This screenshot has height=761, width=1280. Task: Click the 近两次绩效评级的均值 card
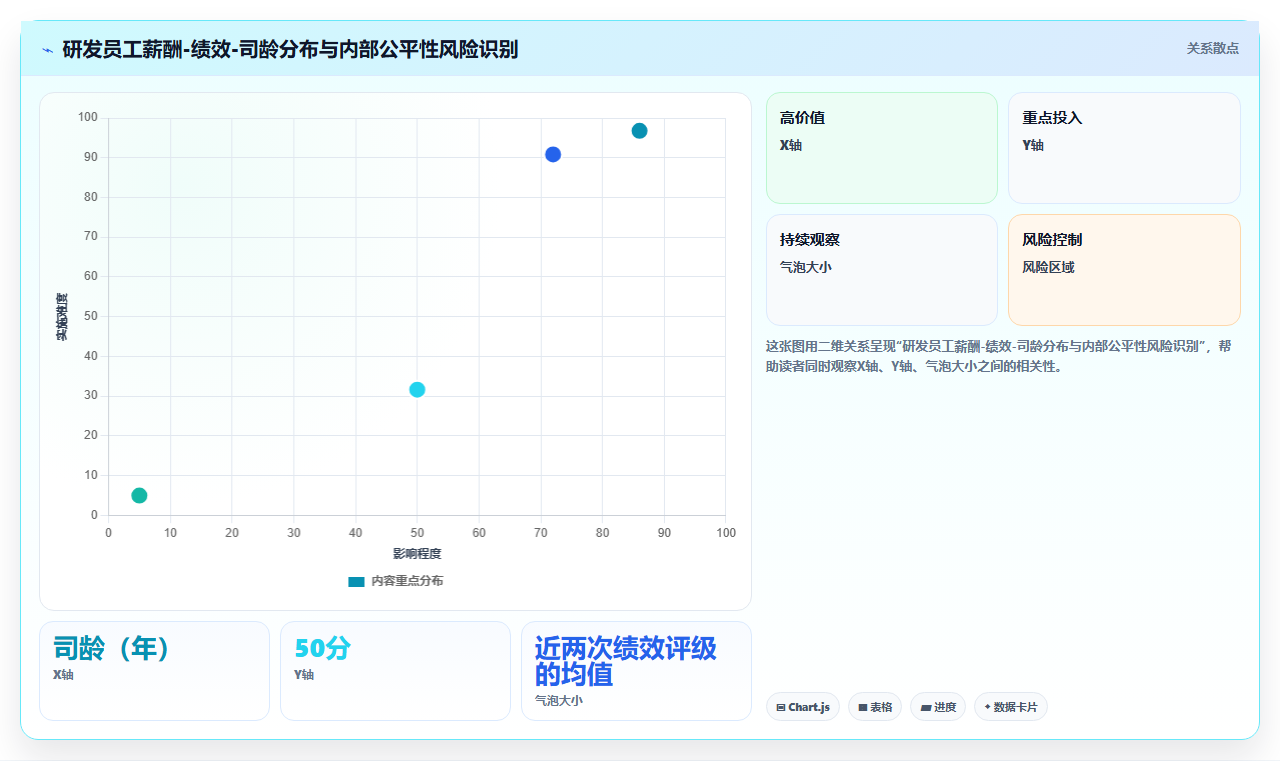[636, 671]
